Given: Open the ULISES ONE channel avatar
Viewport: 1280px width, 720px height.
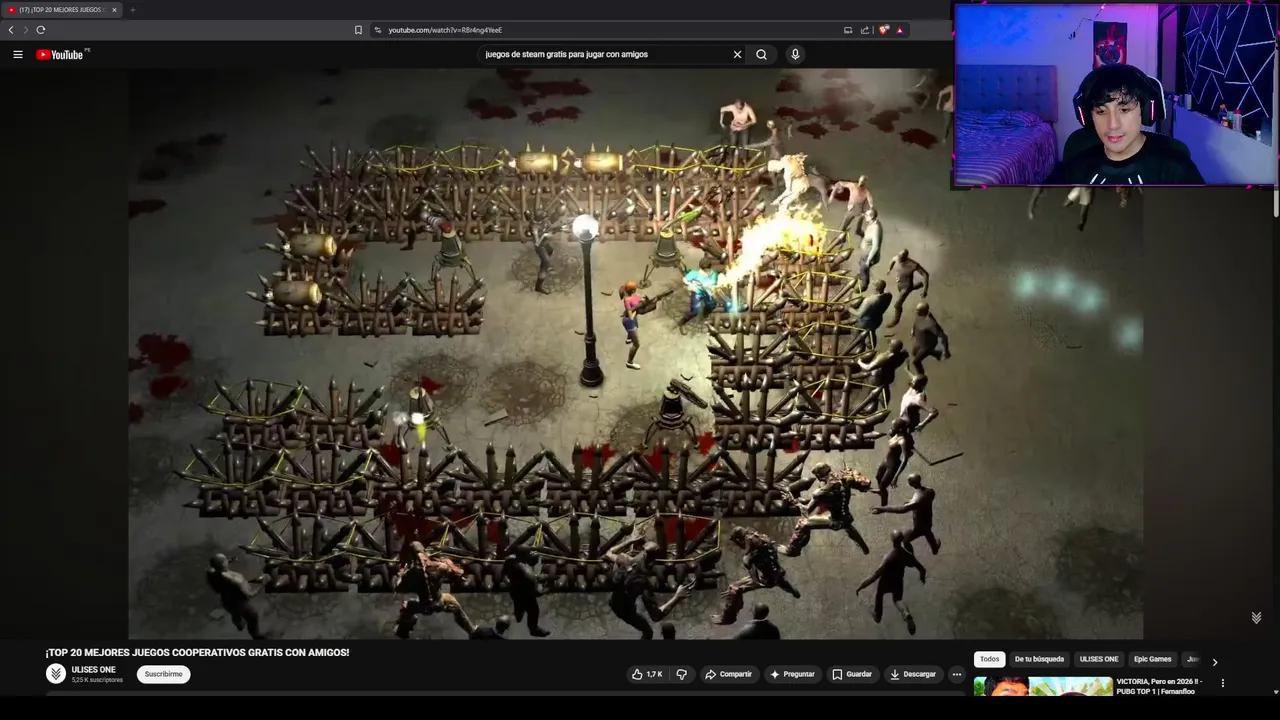Looking at the screenshot, I should coord(56,674).
